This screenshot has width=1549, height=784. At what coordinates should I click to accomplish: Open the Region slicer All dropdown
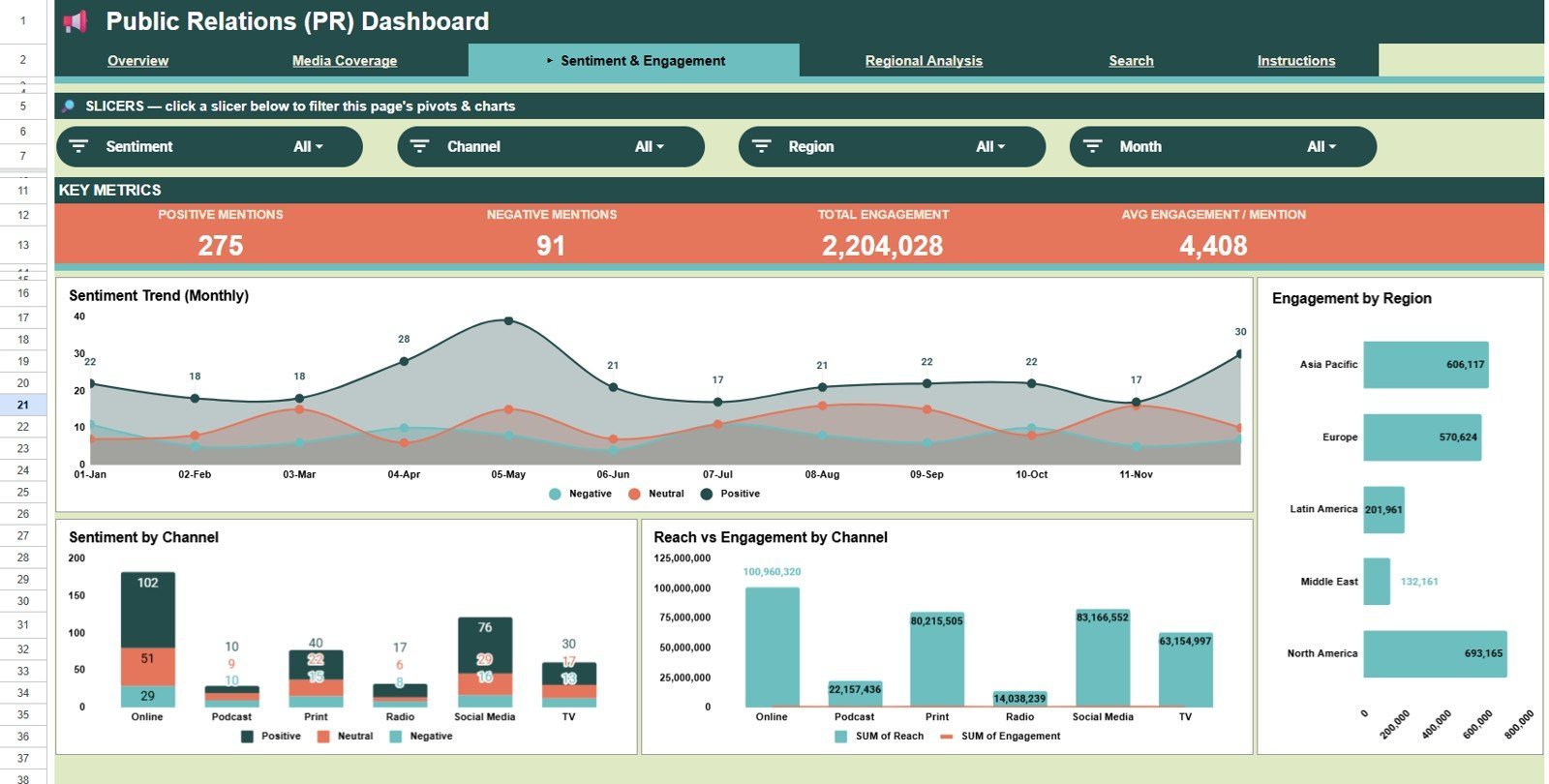(990, 147)
